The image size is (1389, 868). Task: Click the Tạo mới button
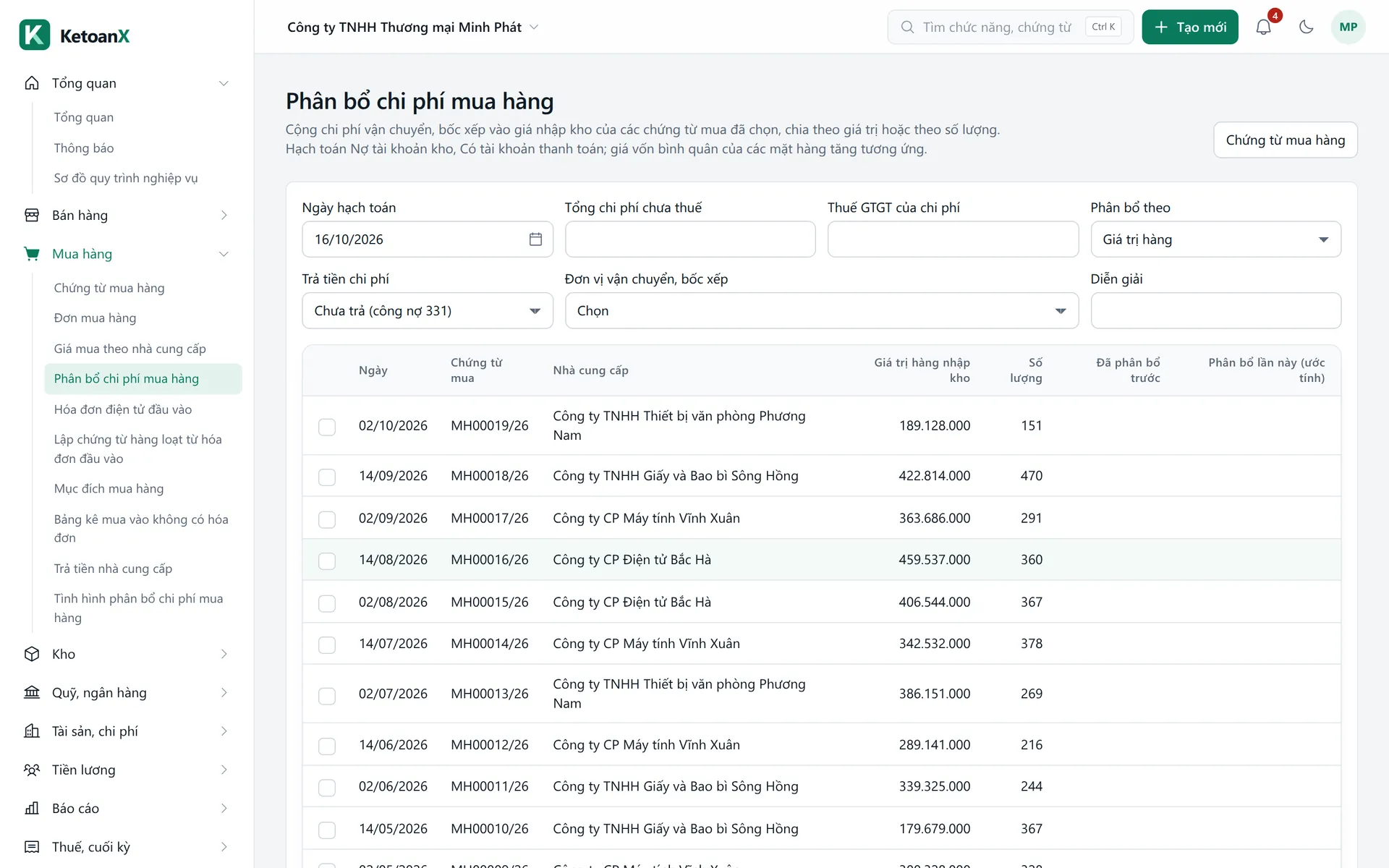pos(1190,27)
